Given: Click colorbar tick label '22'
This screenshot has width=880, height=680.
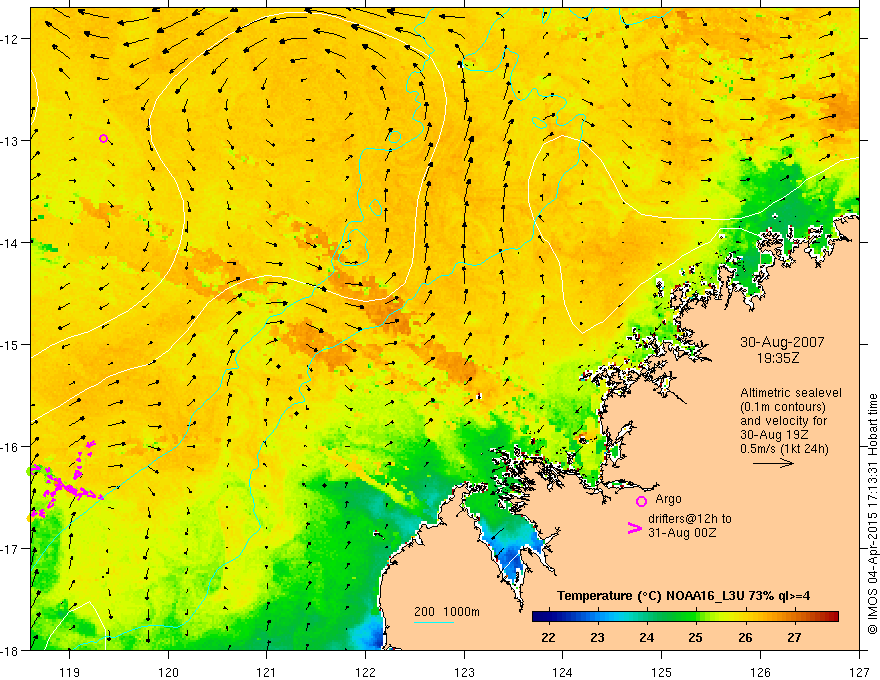Looking at the screenshot, I should (548, 637).
